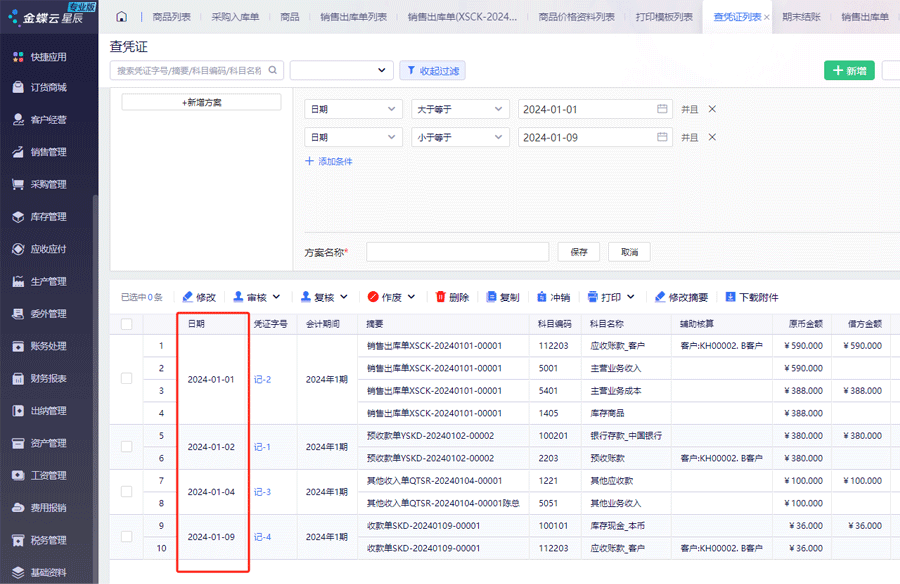
Task: Open 基础资料 in sidebar
Action: pos(40,573)
